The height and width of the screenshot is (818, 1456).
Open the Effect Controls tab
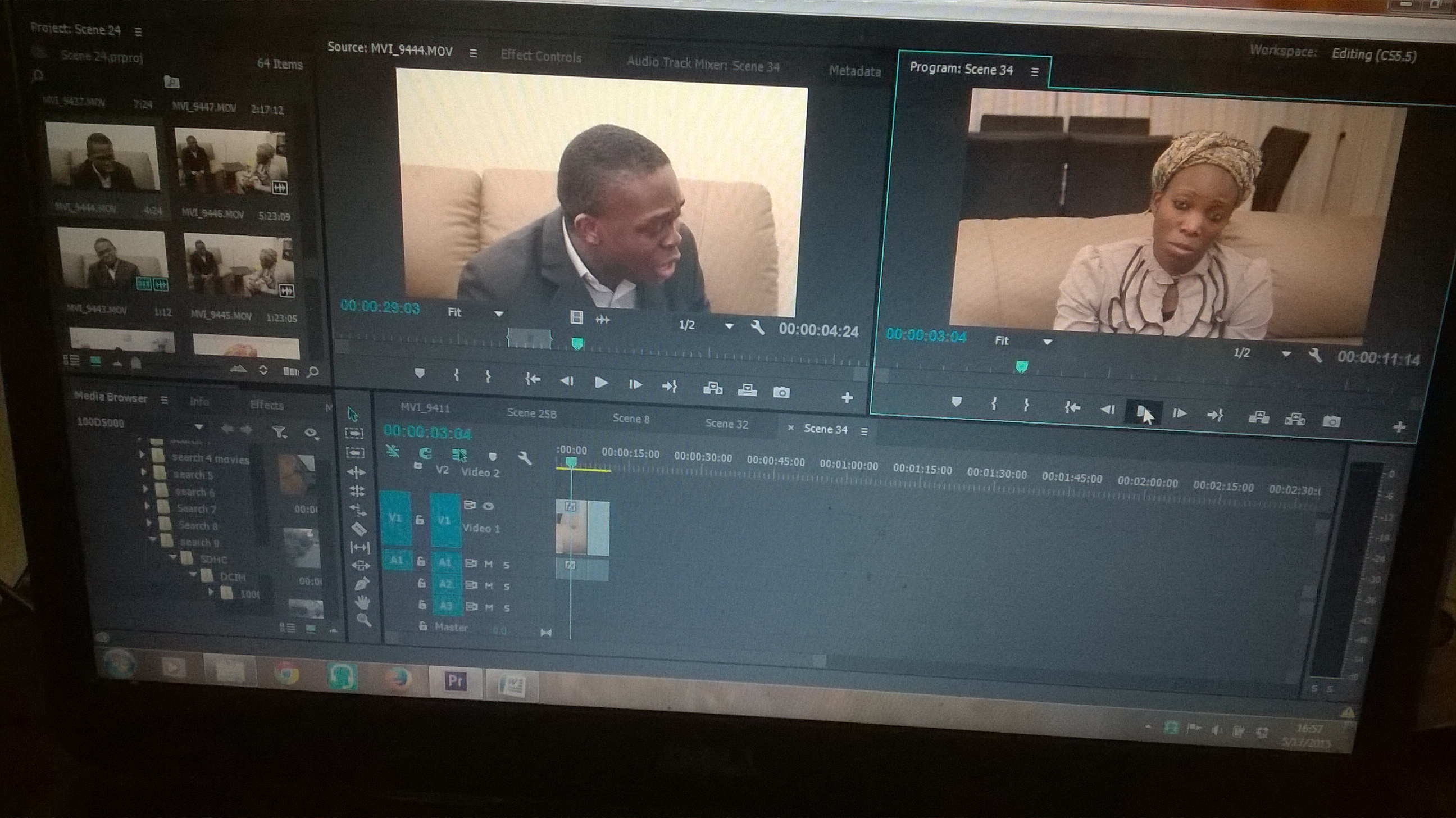click(x=540, y=57)
